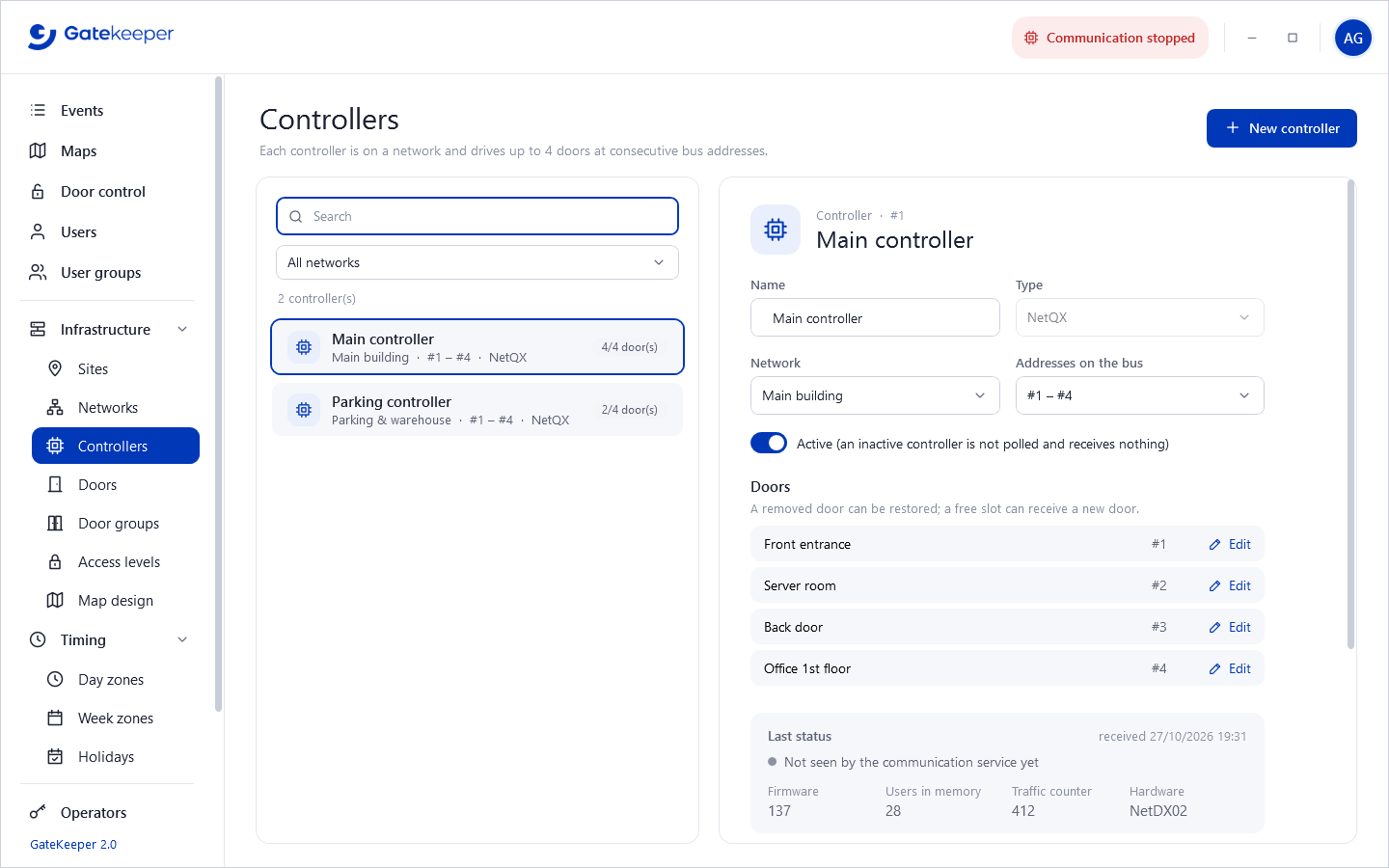Toggle the Active controller switch
Screen dimensions: 1389x868
click(x=769, y=443)
